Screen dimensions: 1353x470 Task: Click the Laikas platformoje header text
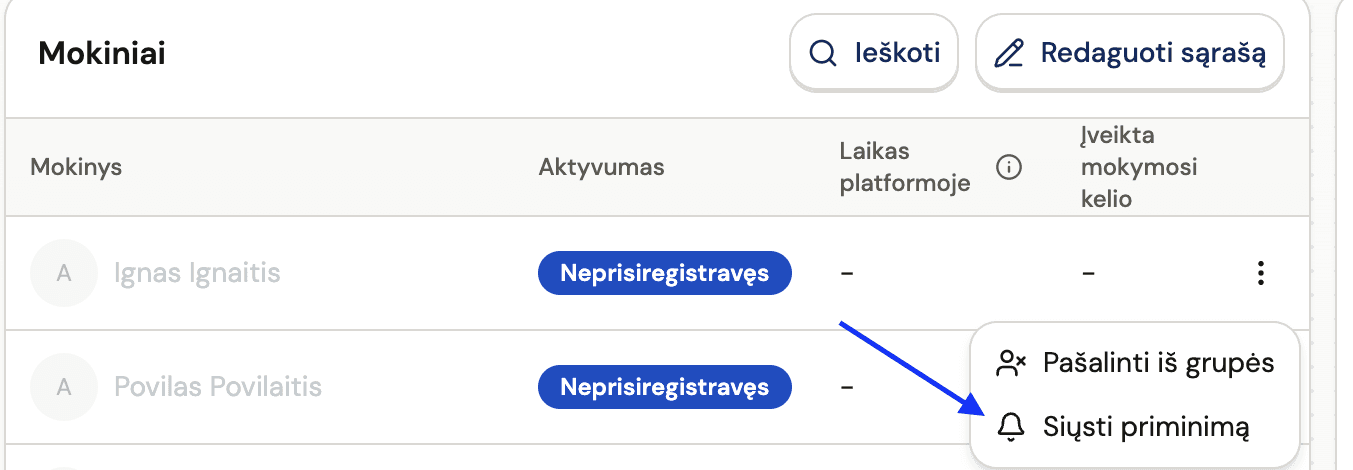[905, 167]
